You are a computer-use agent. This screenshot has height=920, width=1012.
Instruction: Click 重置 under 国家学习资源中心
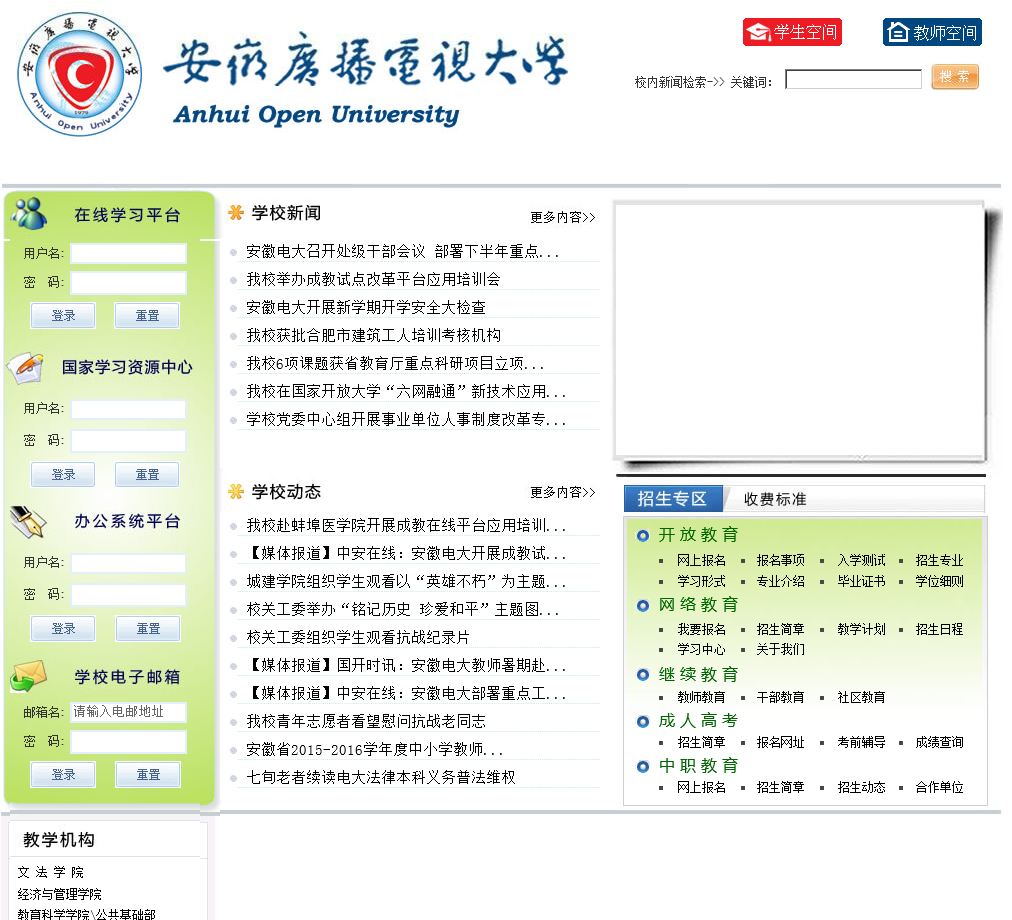click(147, 475)
